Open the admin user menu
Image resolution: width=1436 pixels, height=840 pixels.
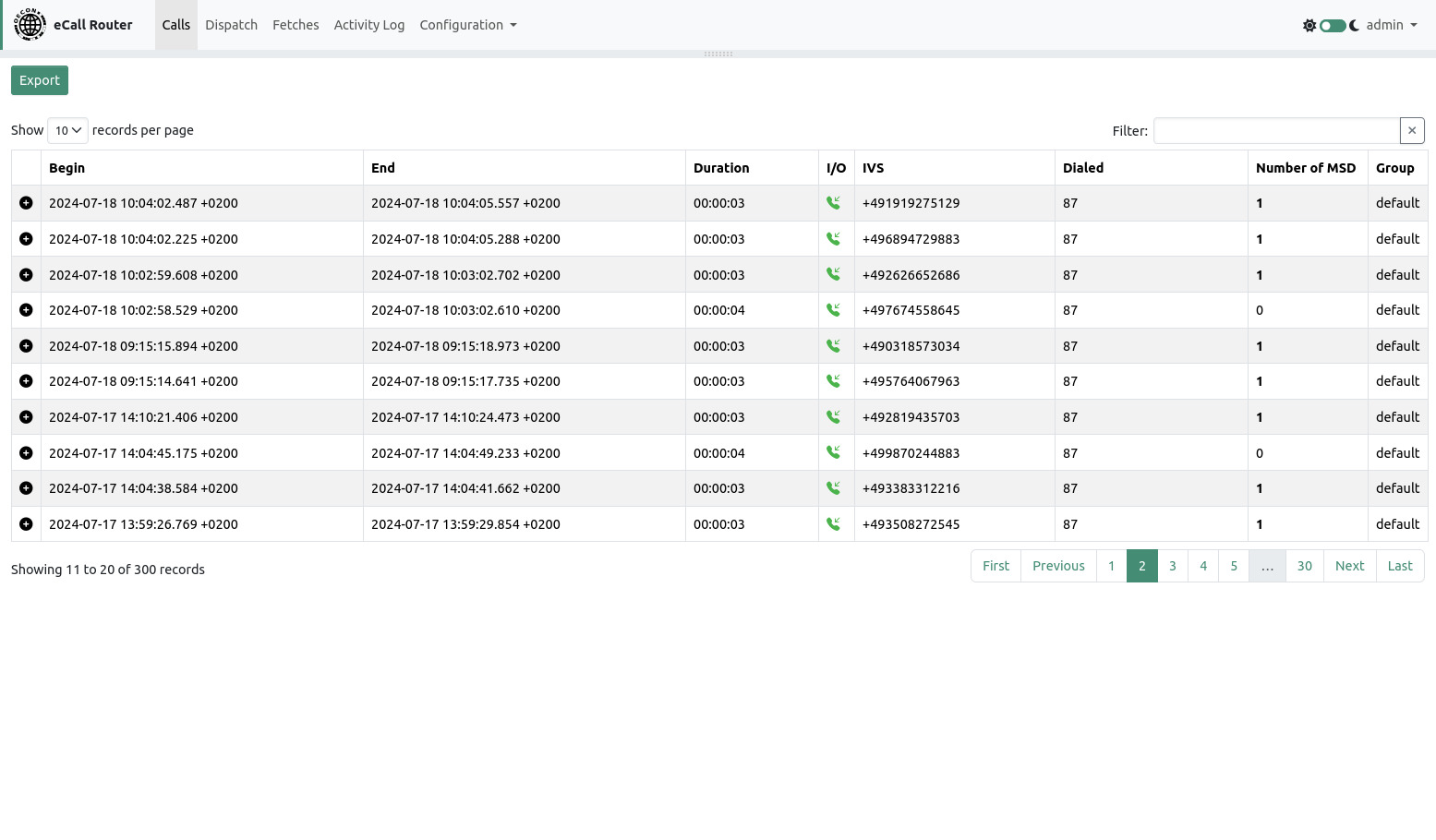(x=1391, y=25)
